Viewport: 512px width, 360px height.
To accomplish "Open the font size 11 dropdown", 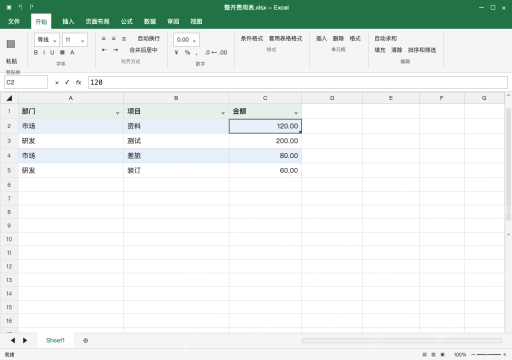I will [x=75, y=40].
